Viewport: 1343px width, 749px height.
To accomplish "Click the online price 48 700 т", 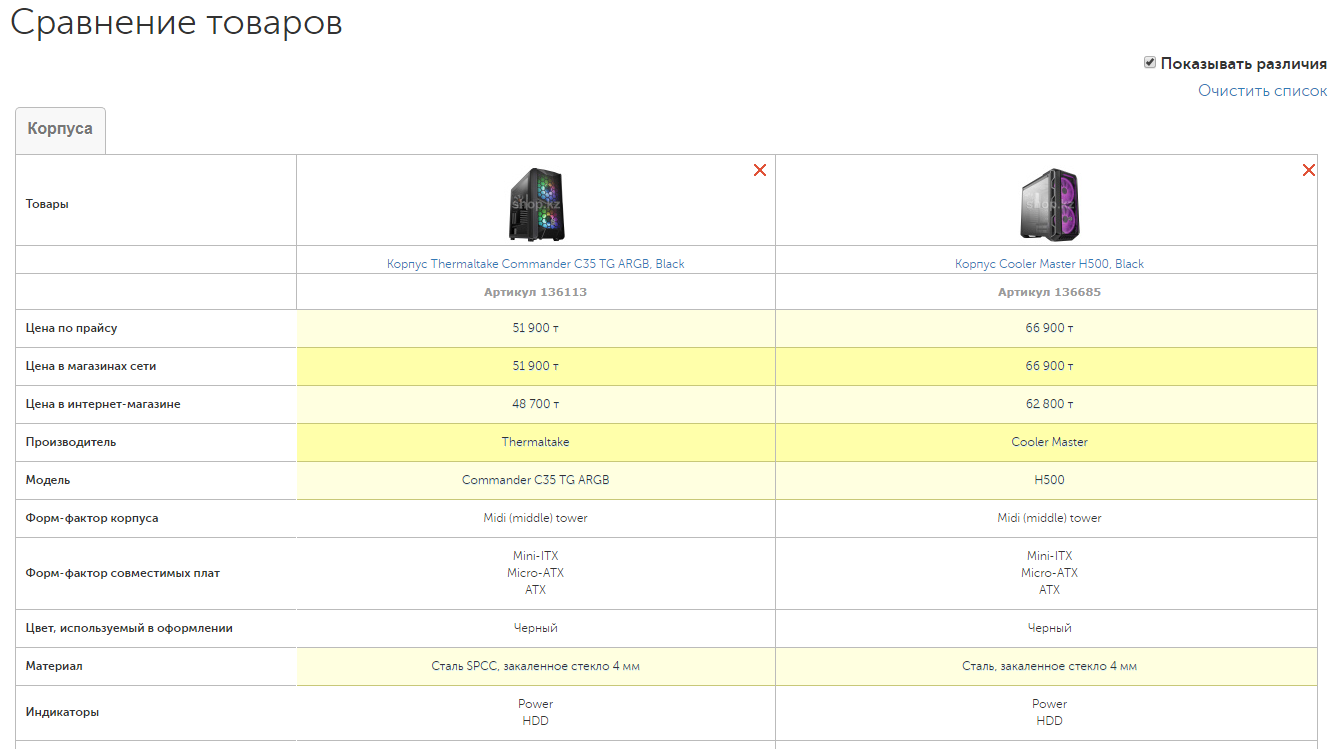I will pyautogui.click(x=536, y=404).
